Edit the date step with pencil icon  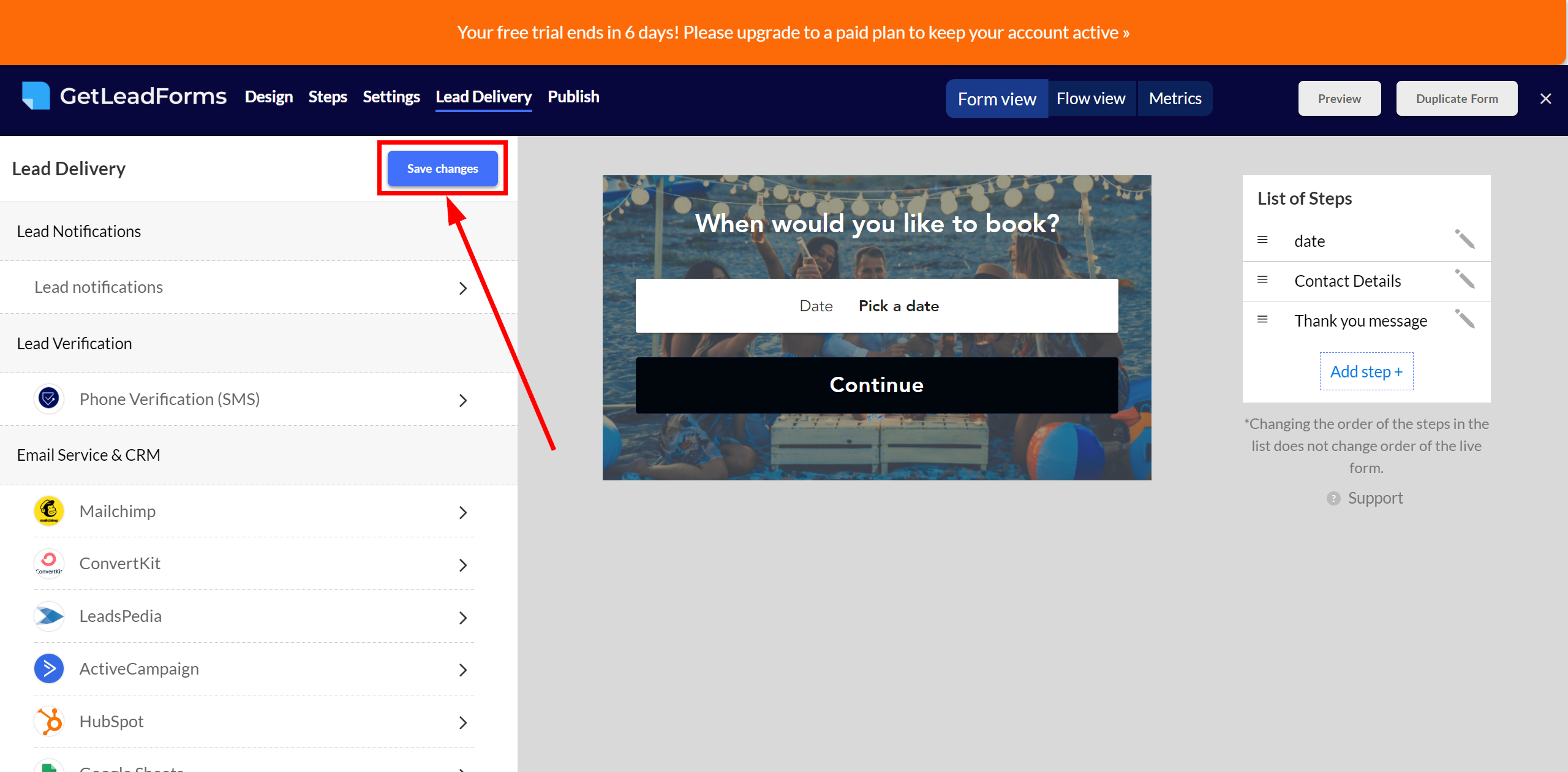pos(1465,240)
